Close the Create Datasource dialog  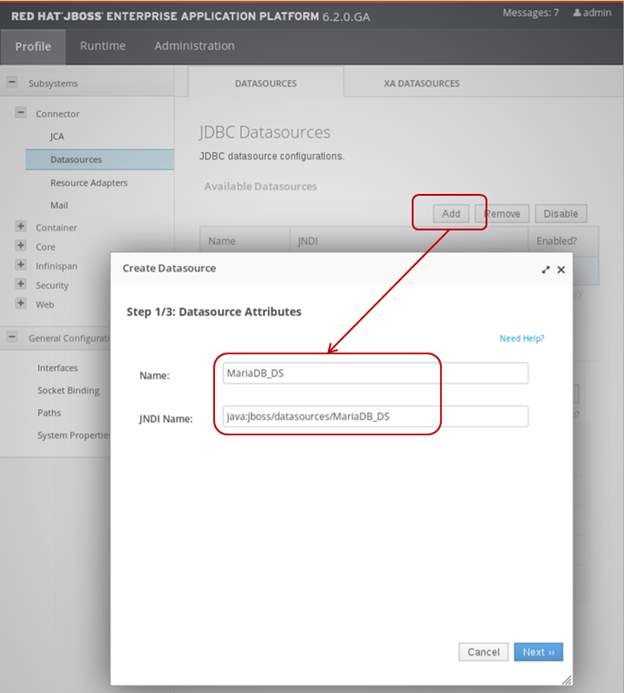point(561,269)
